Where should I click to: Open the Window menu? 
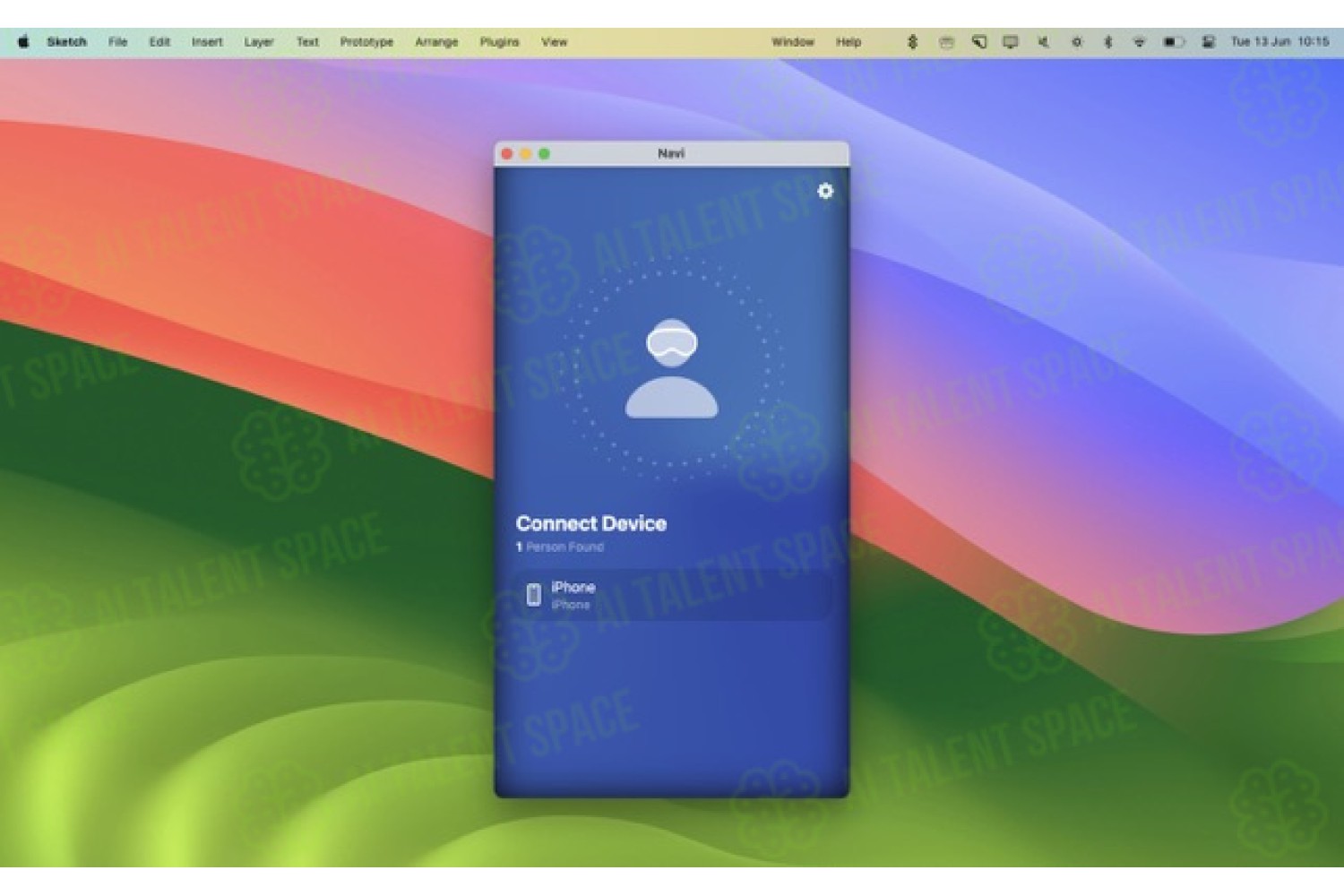click(793, 41)
